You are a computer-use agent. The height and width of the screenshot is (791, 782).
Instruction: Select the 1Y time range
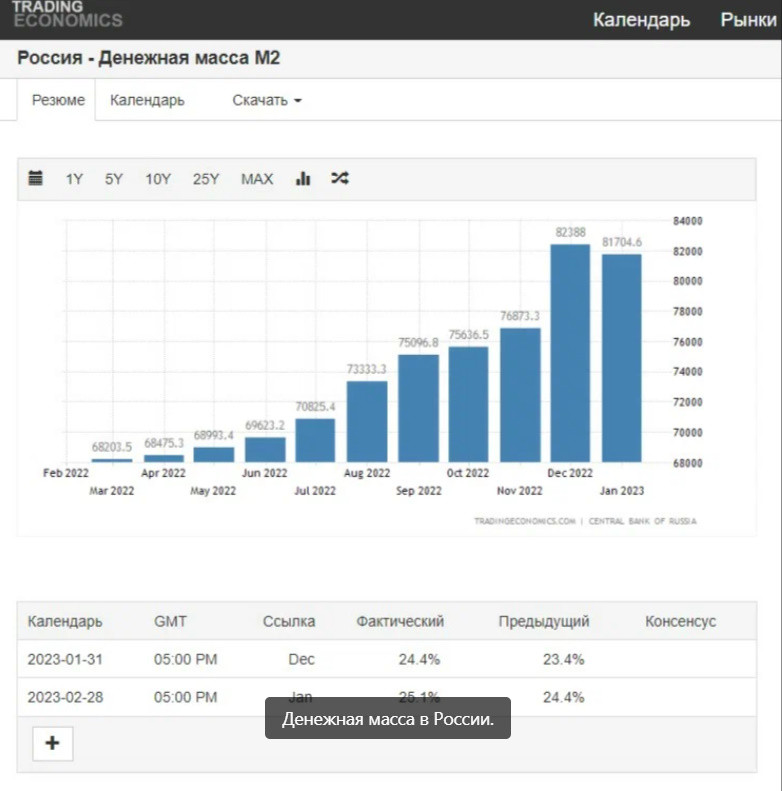pyautogui.click(x=75, y=179)
